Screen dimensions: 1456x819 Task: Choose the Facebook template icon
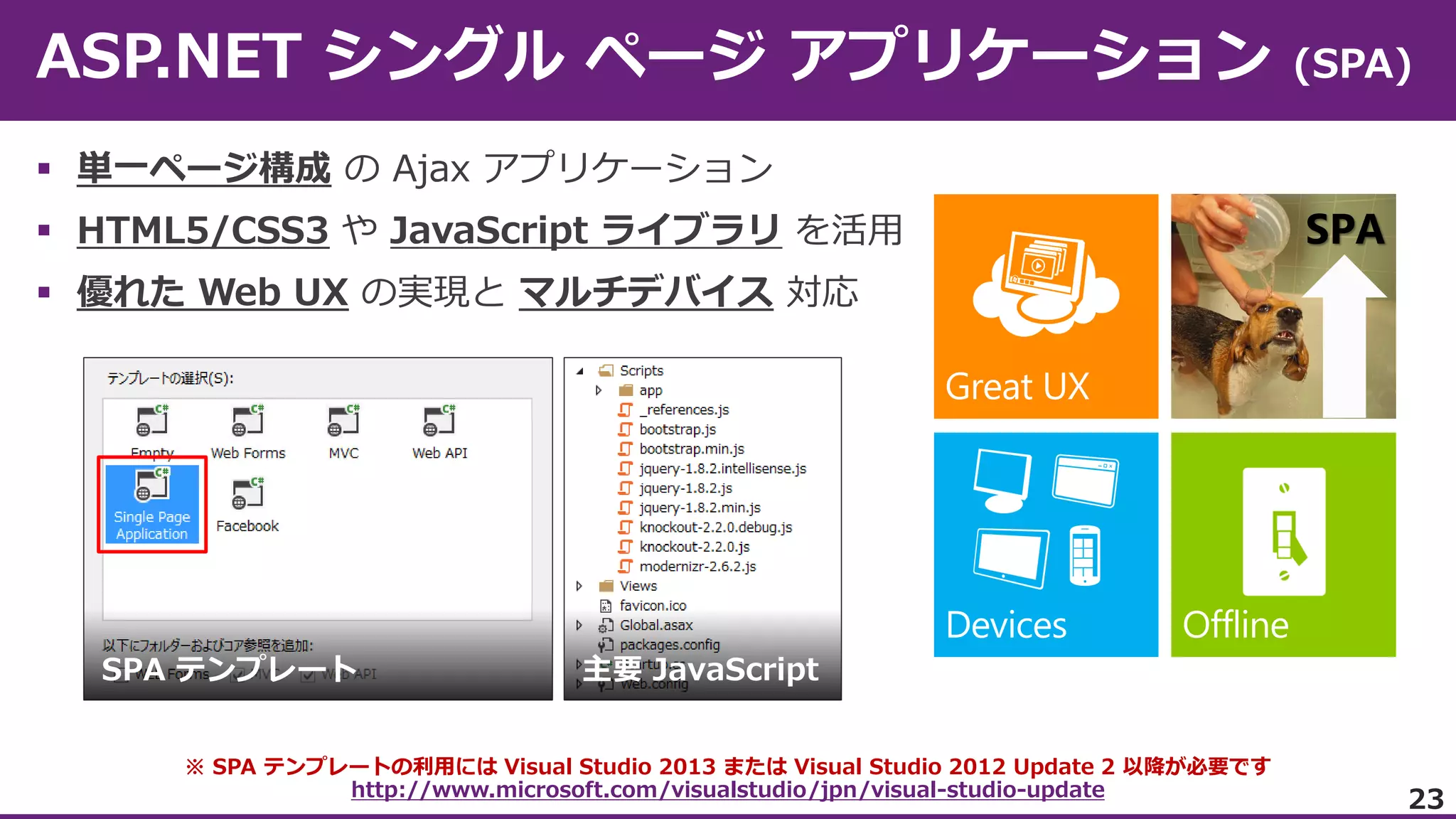248,493
